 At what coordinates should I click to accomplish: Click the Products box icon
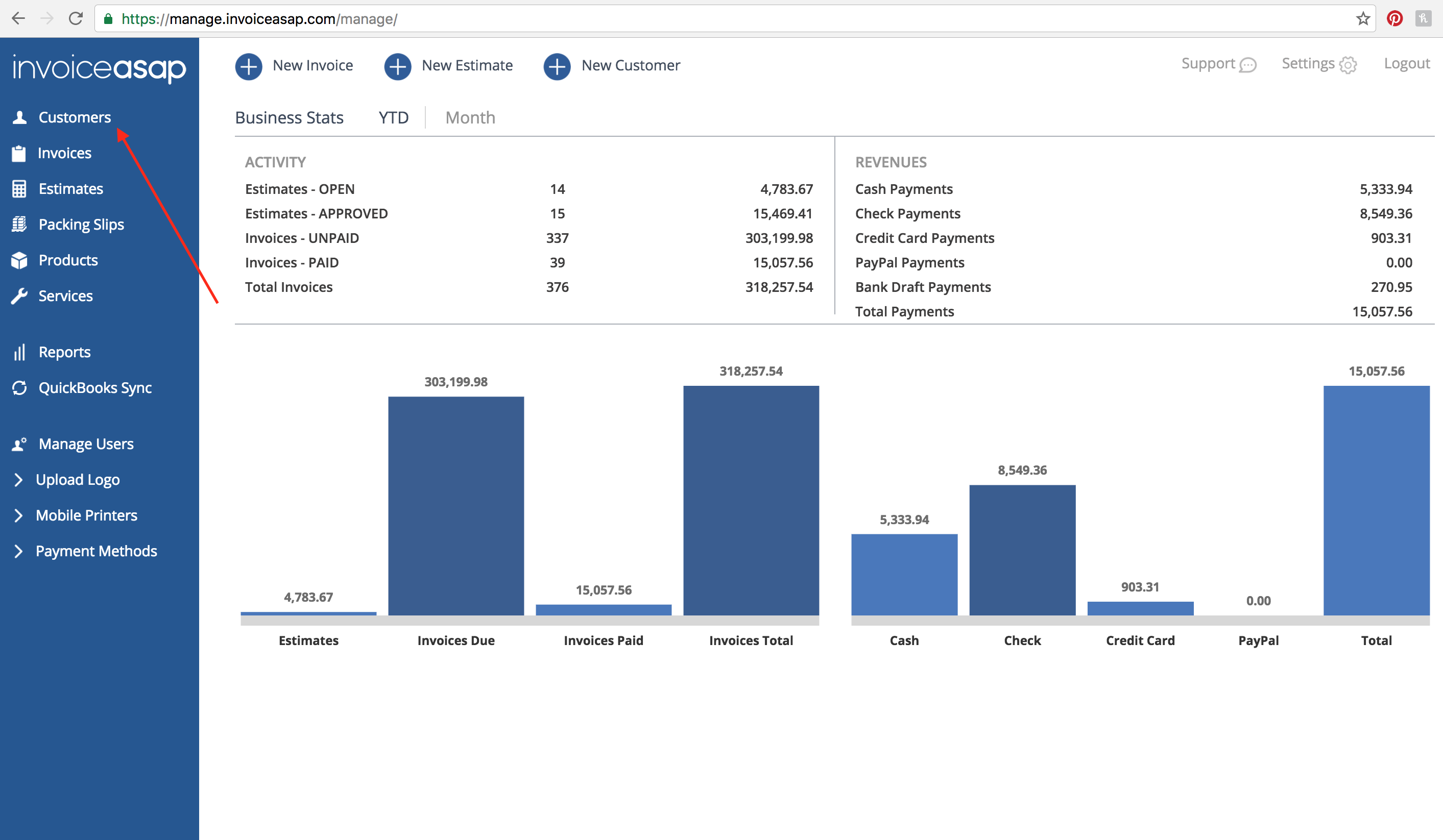coord(19,260)
